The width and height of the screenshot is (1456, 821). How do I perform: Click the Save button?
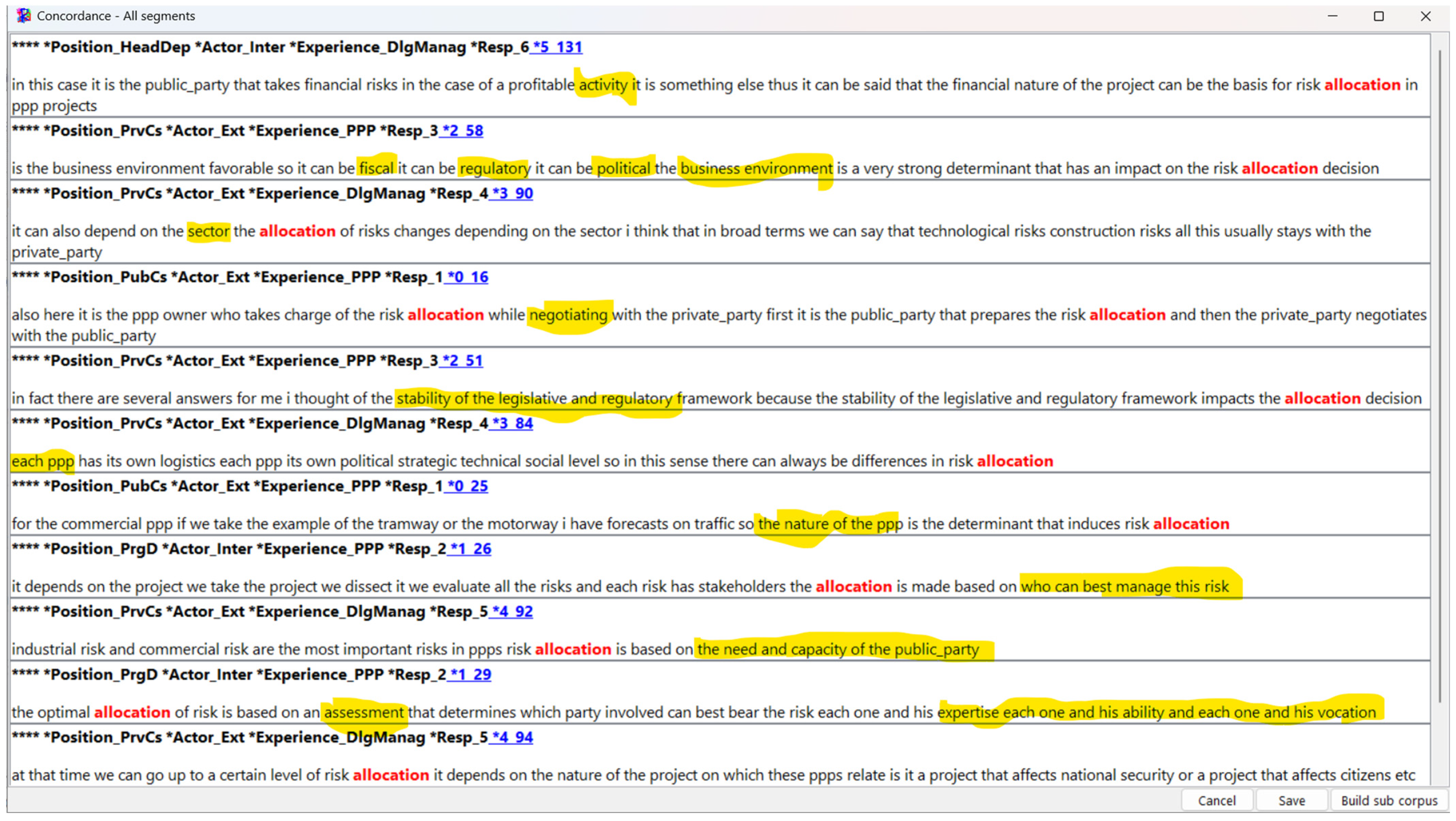click(x=1292, y=800)
